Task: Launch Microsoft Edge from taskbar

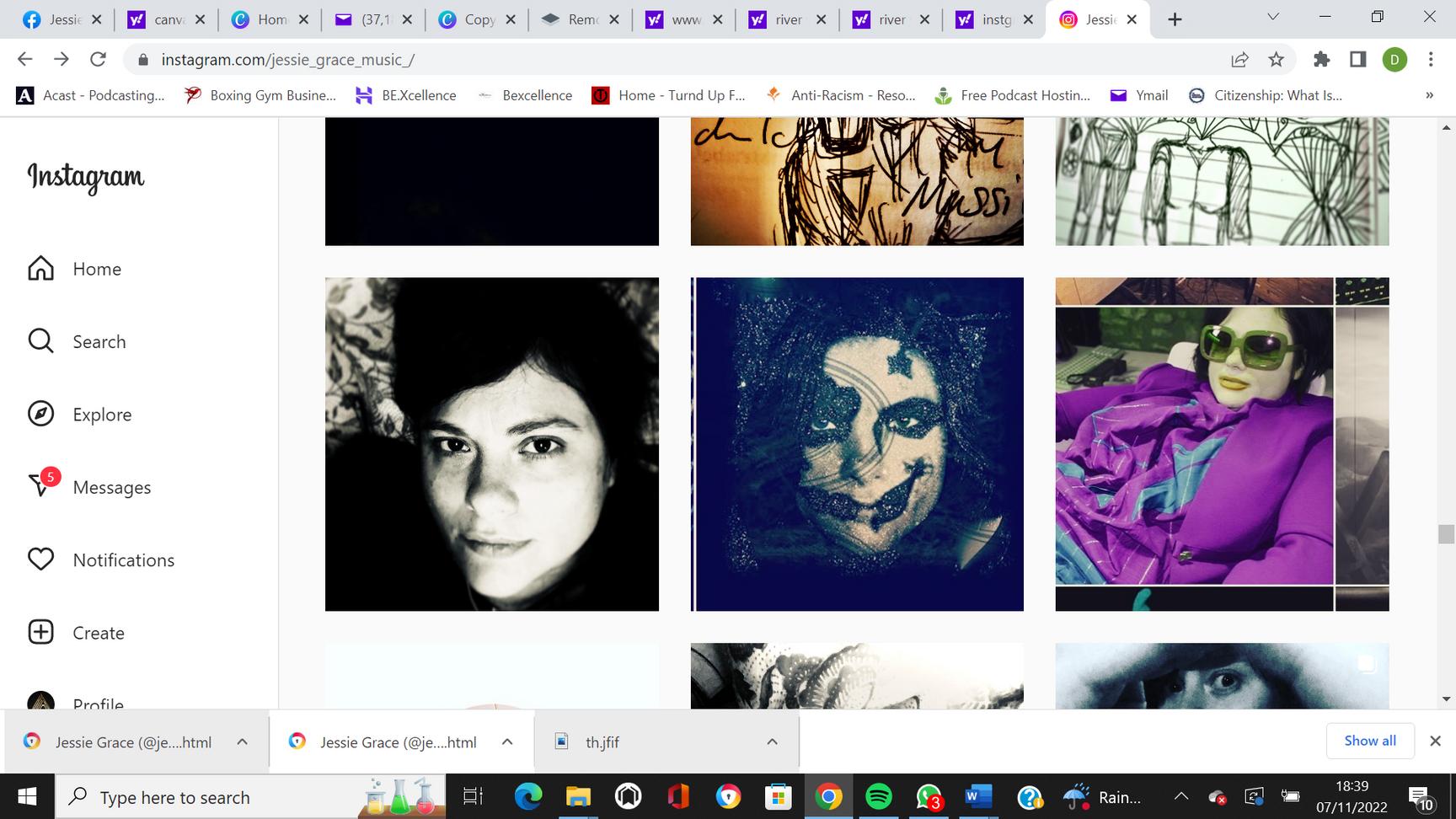Action: [x=528, y=796]
